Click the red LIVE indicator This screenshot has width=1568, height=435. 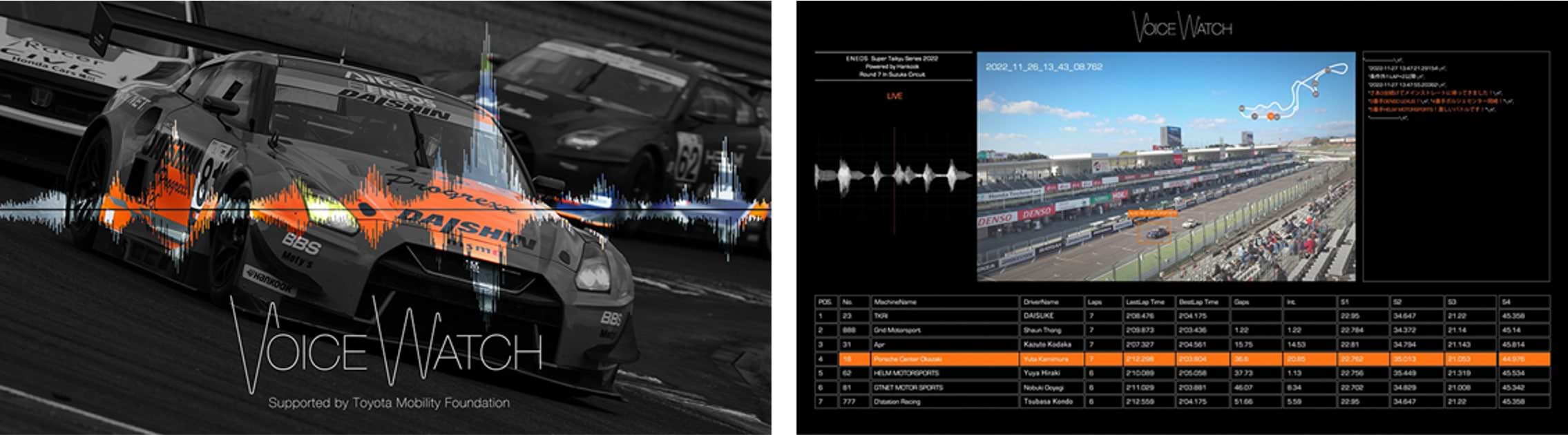[894, 96]
